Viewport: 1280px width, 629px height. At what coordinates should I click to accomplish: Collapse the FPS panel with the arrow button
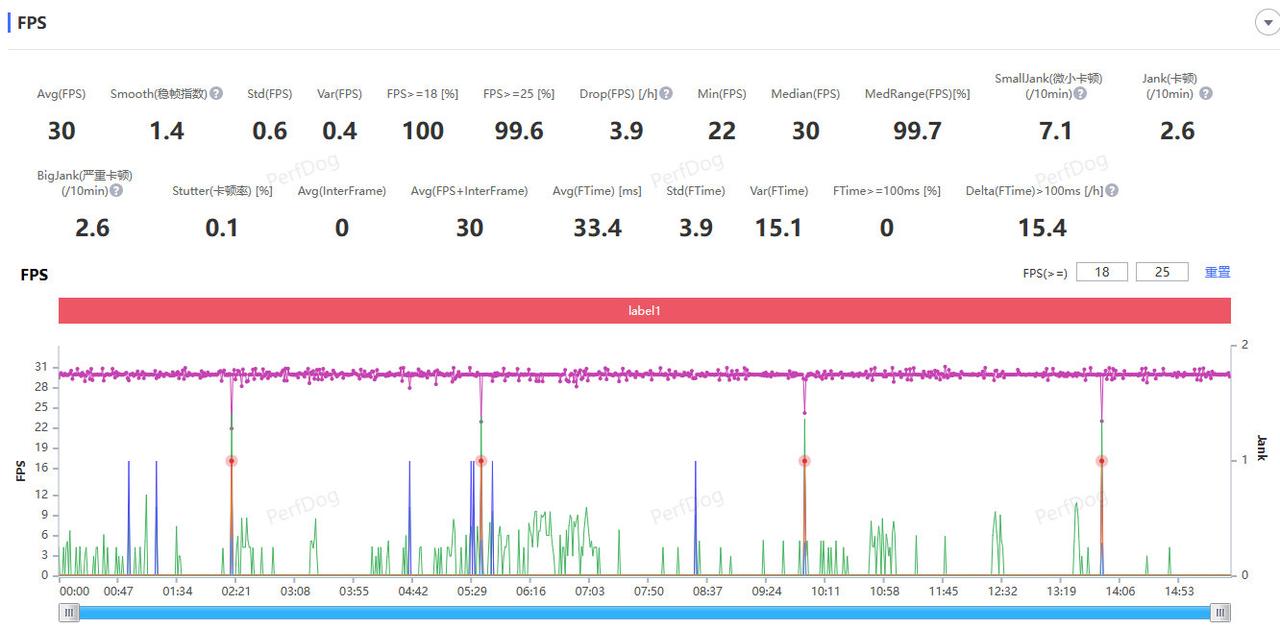pyautogui.click(x=1266, y=23)
